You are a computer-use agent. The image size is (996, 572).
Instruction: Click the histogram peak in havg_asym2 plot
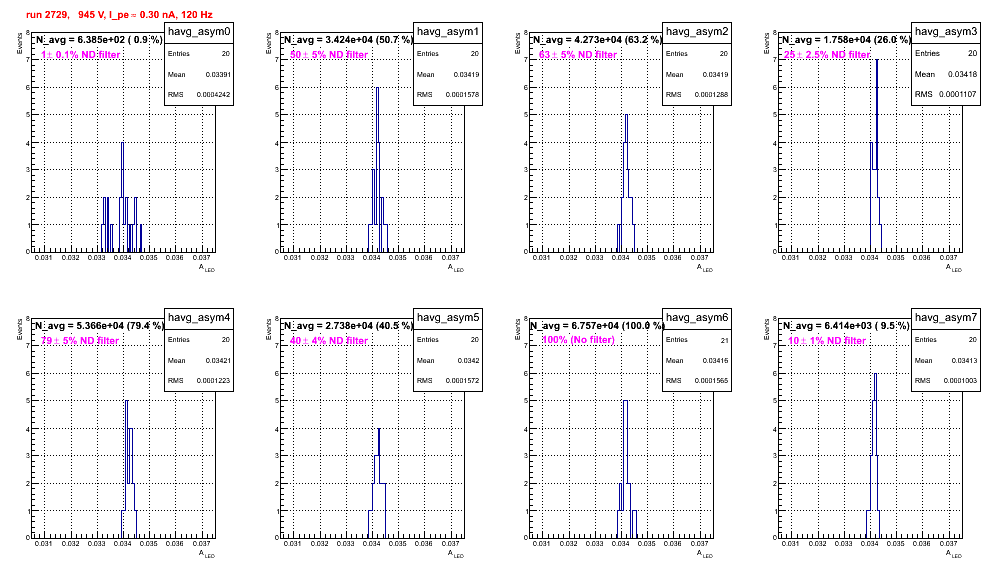pos(626,115)
